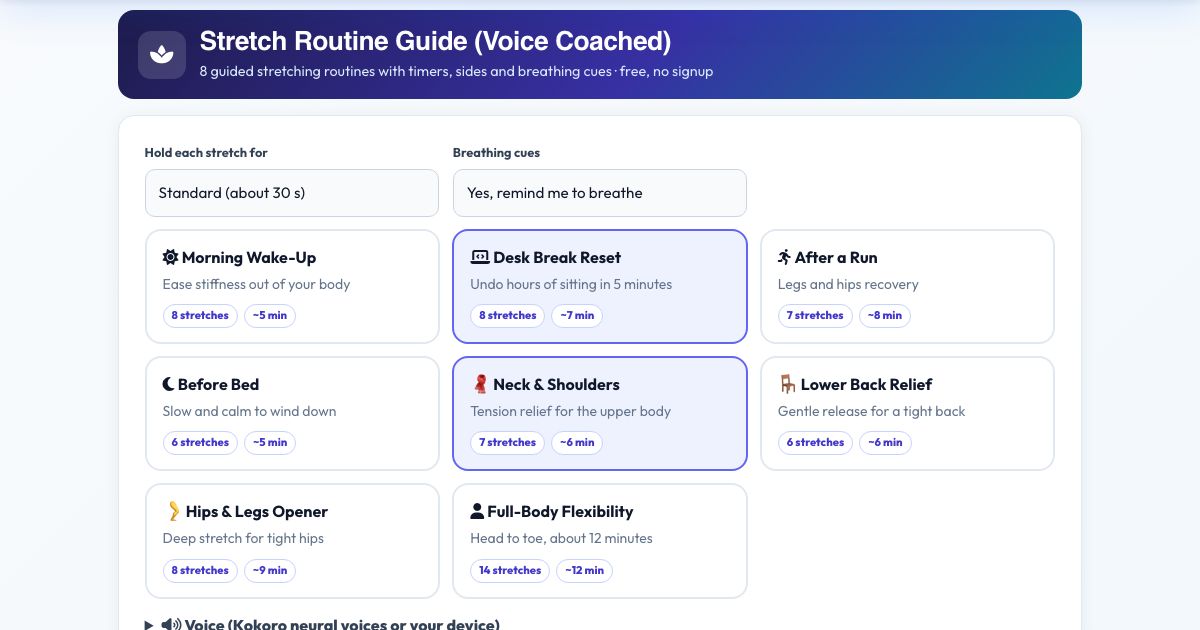
Task: Open the 'Hold each stretch for' dropdown
Action: pos(292,193)
